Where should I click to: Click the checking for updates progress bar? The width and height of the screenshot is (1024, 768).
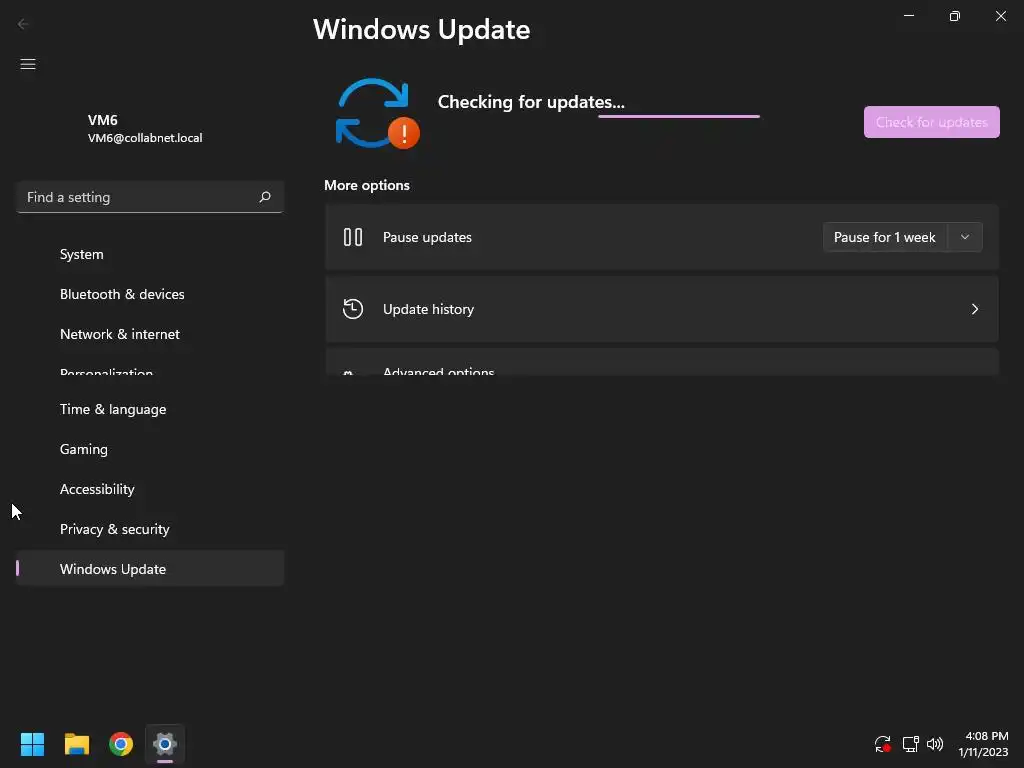pos(679,116)
